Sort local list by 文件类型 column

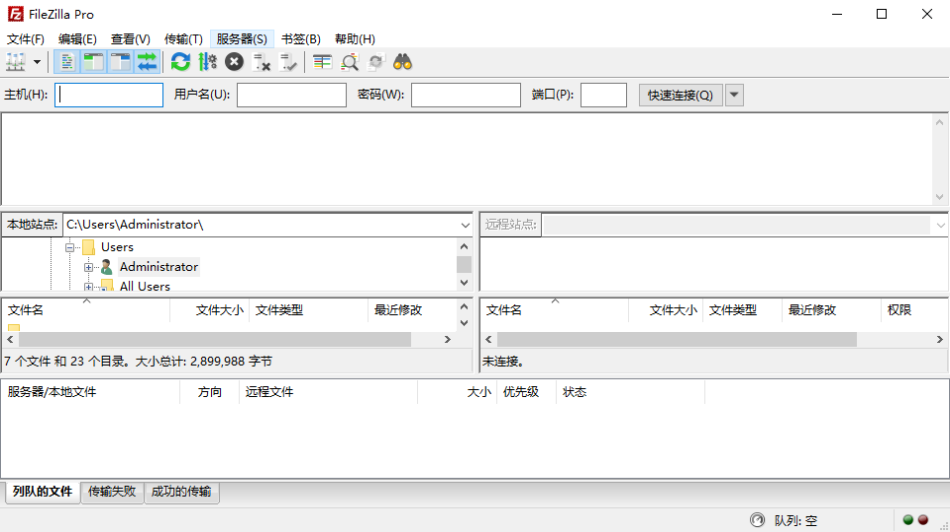point(308,310)
